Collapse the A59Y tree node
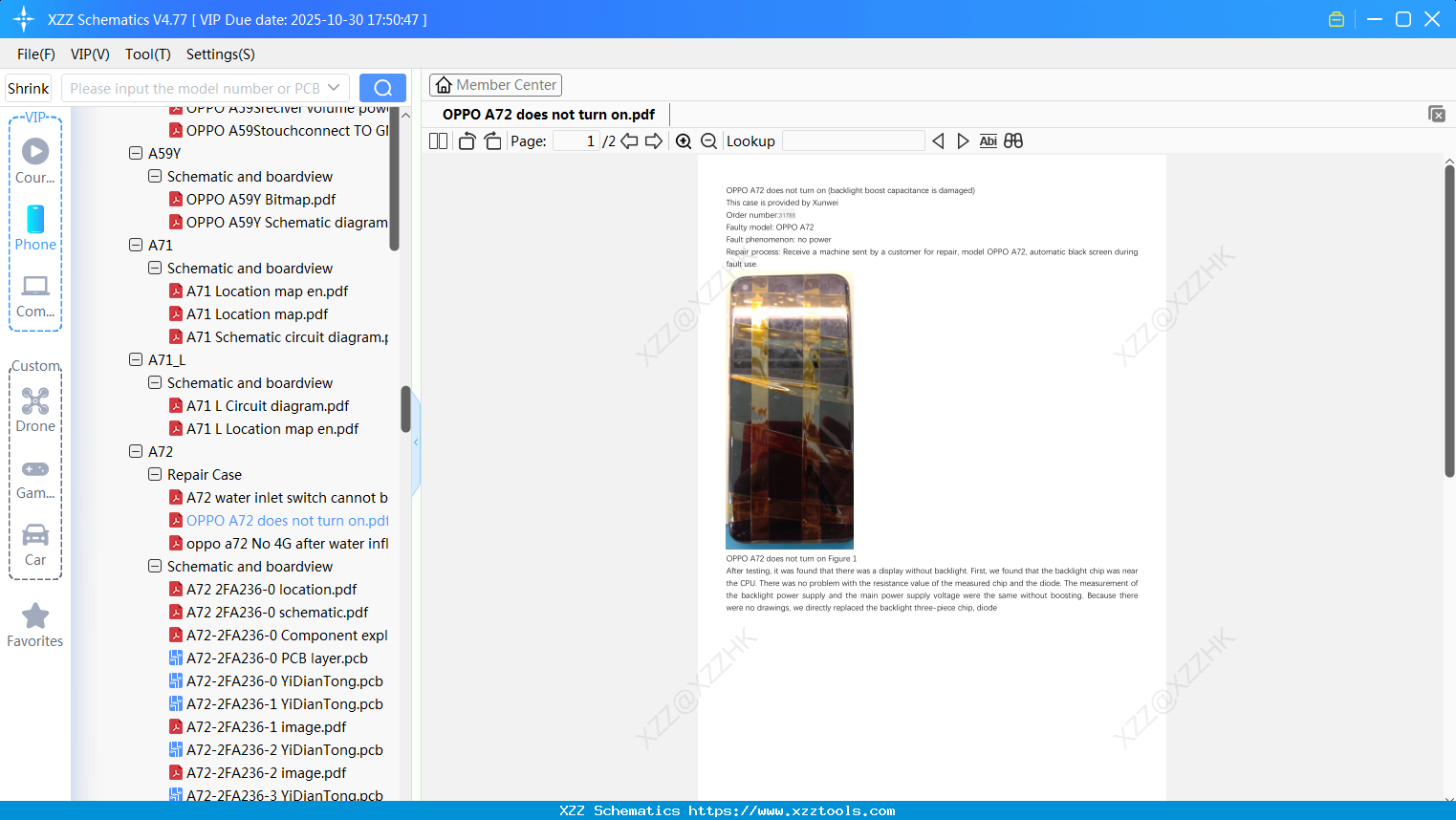The image size is (1456, 820). [x=136, y=153]
